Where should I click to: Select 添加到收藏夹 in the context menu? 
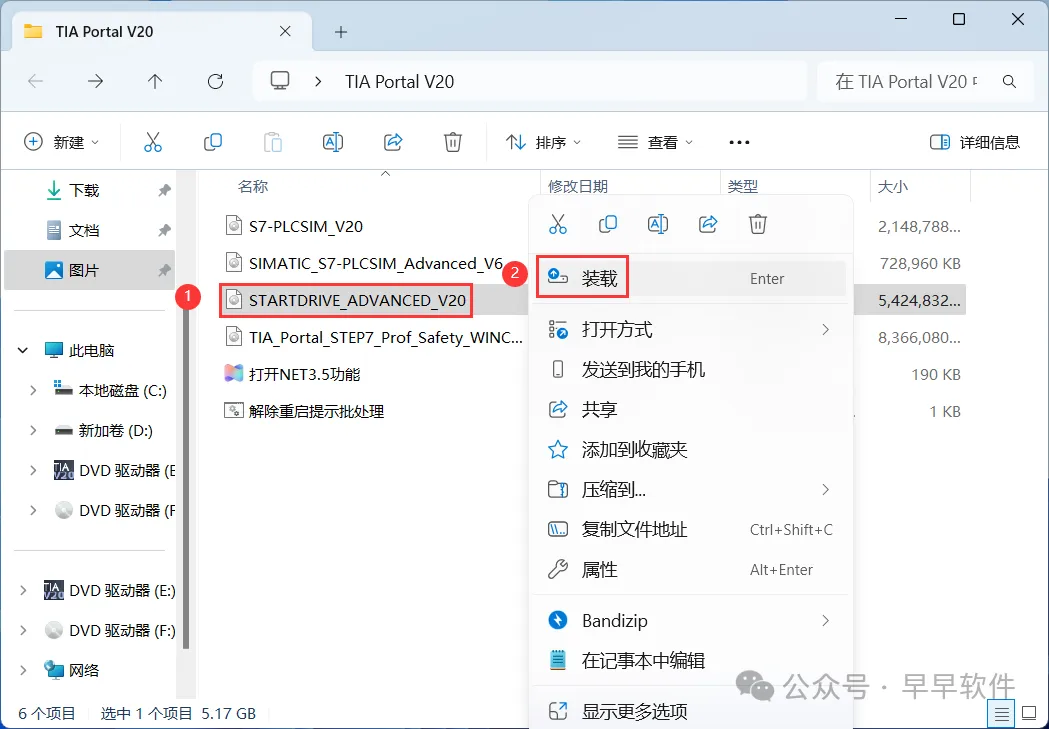[x=691, y=449]
